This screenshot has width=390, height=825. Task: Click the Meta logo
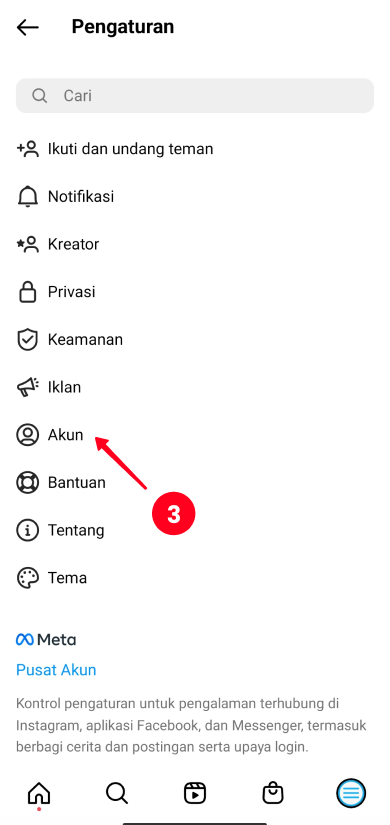click(x=46, y=640)
